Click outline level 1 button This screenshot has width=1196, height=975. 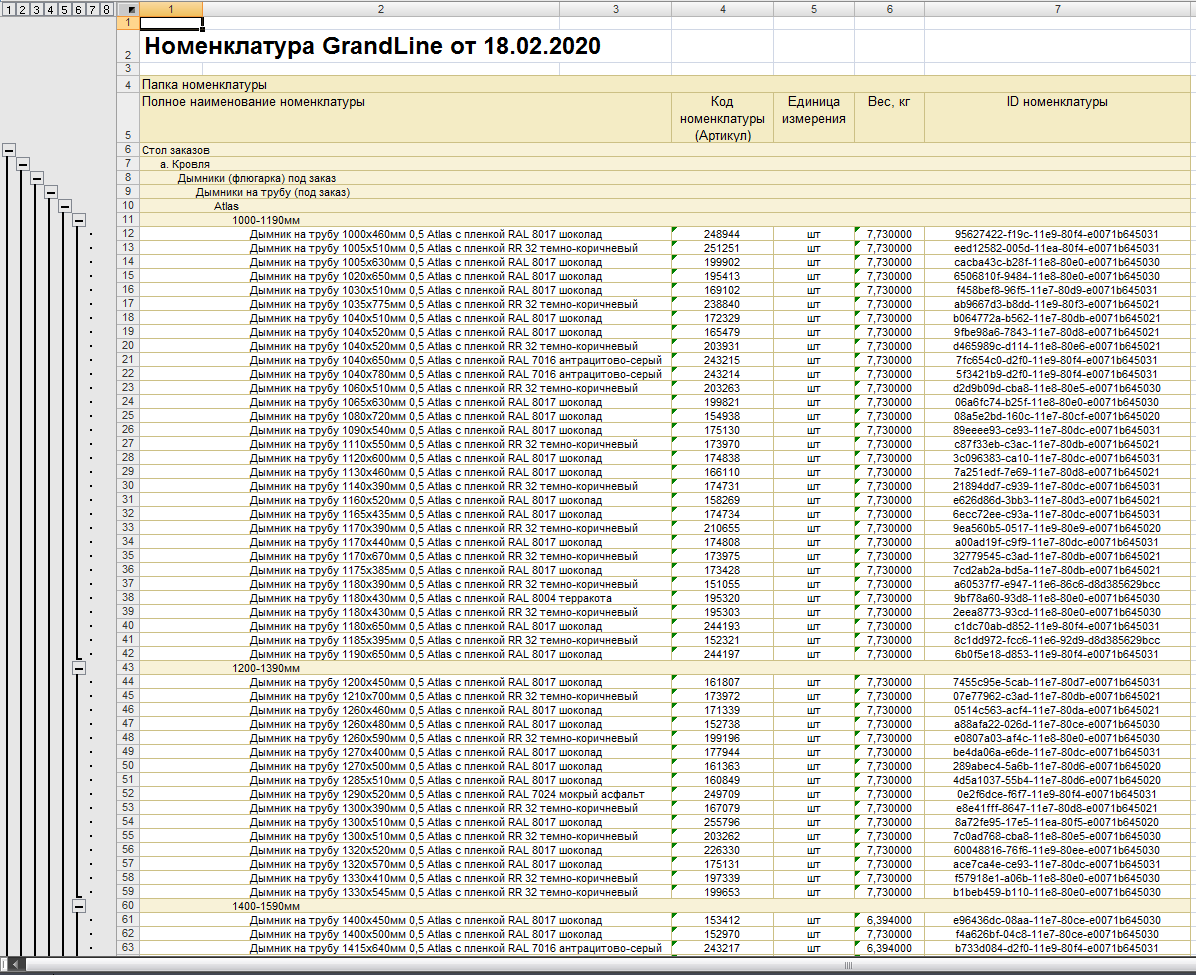pos(8,9)
